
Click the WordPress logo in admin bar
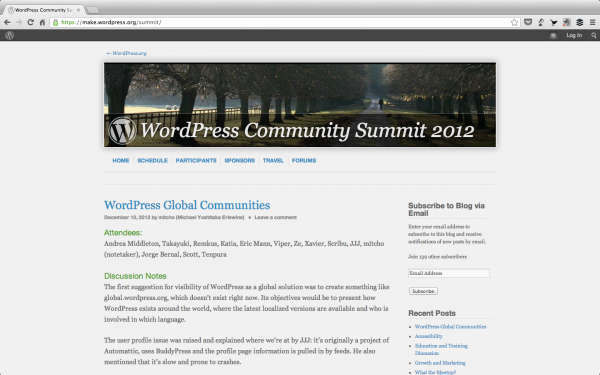10,35
